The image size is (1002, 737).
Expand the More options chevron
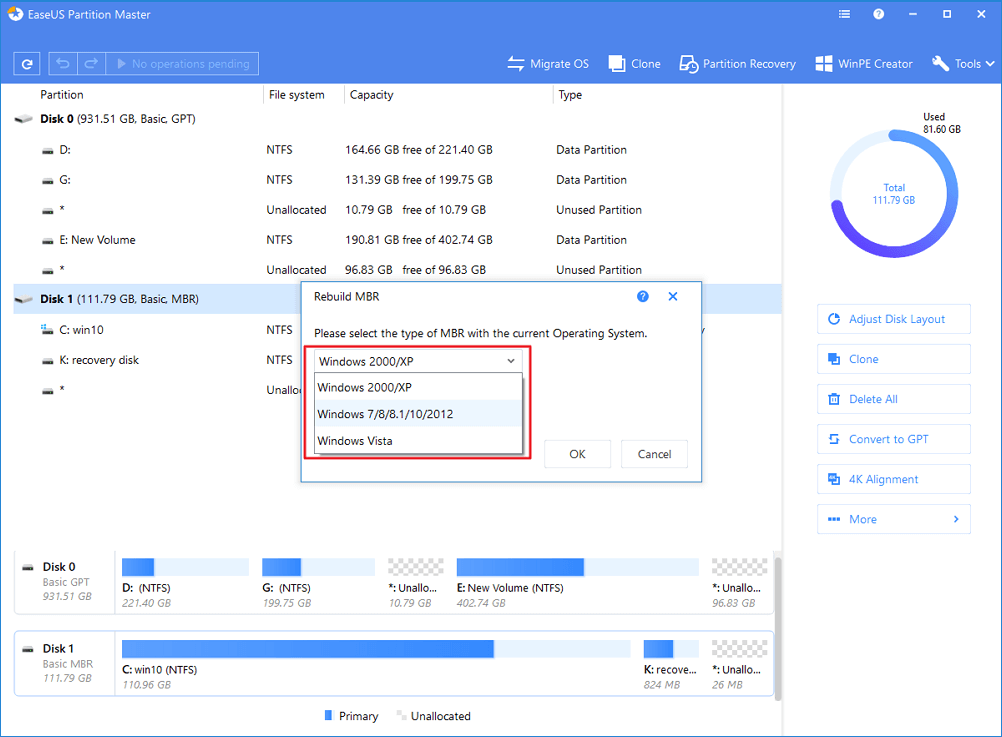coord(956,519)
